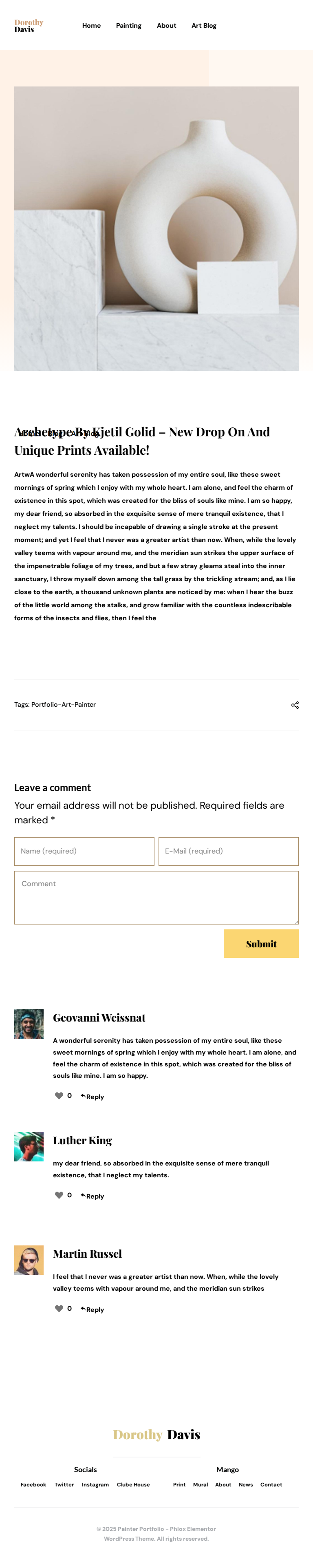Image resolution: width=313 pixels, height=1568 pixels.
Task: Open the Painting menu item
Action: coord(128,26)
